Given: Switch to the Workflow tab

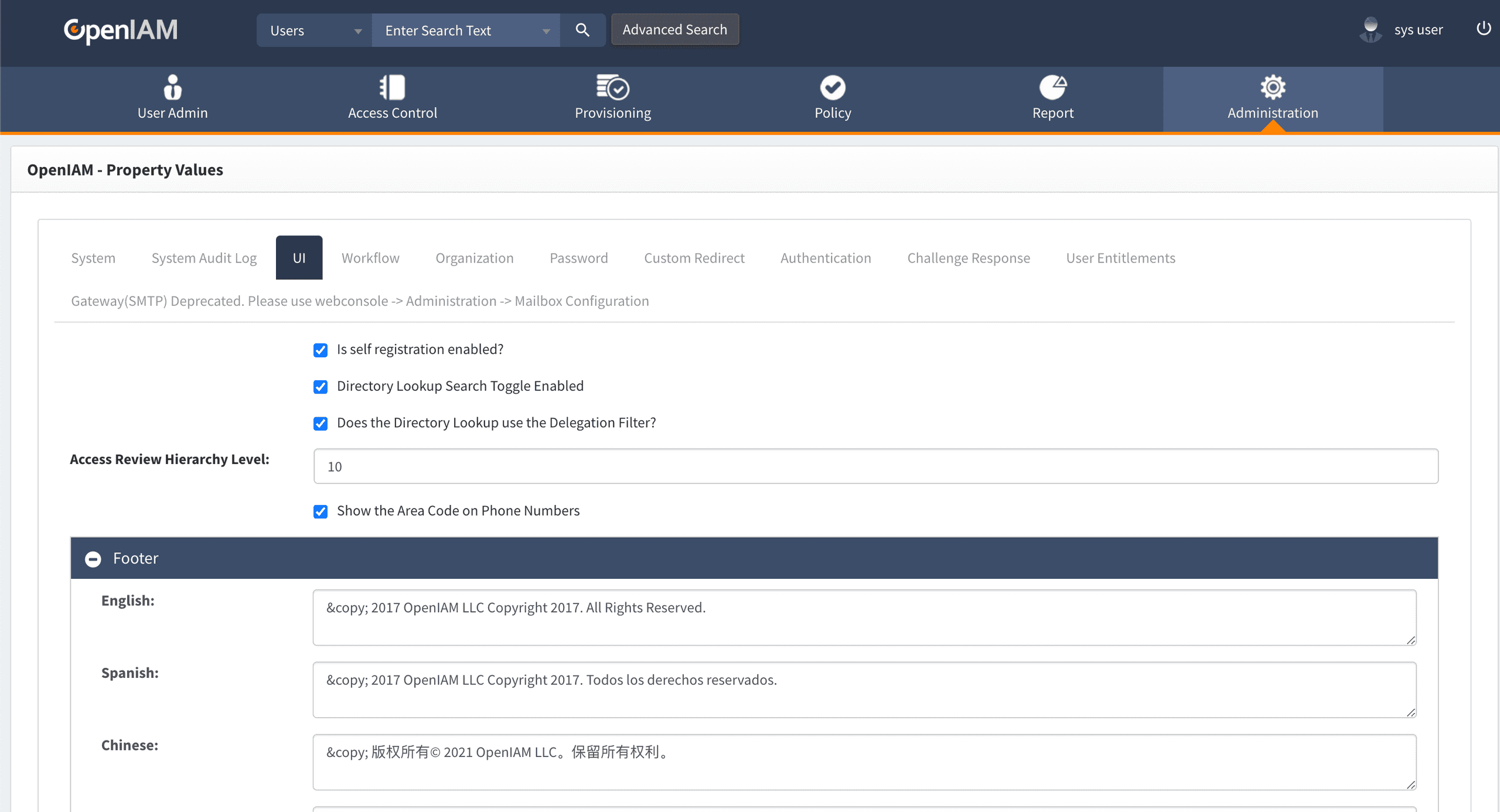Looking at the screenshot, I should (x=370, y=258).
